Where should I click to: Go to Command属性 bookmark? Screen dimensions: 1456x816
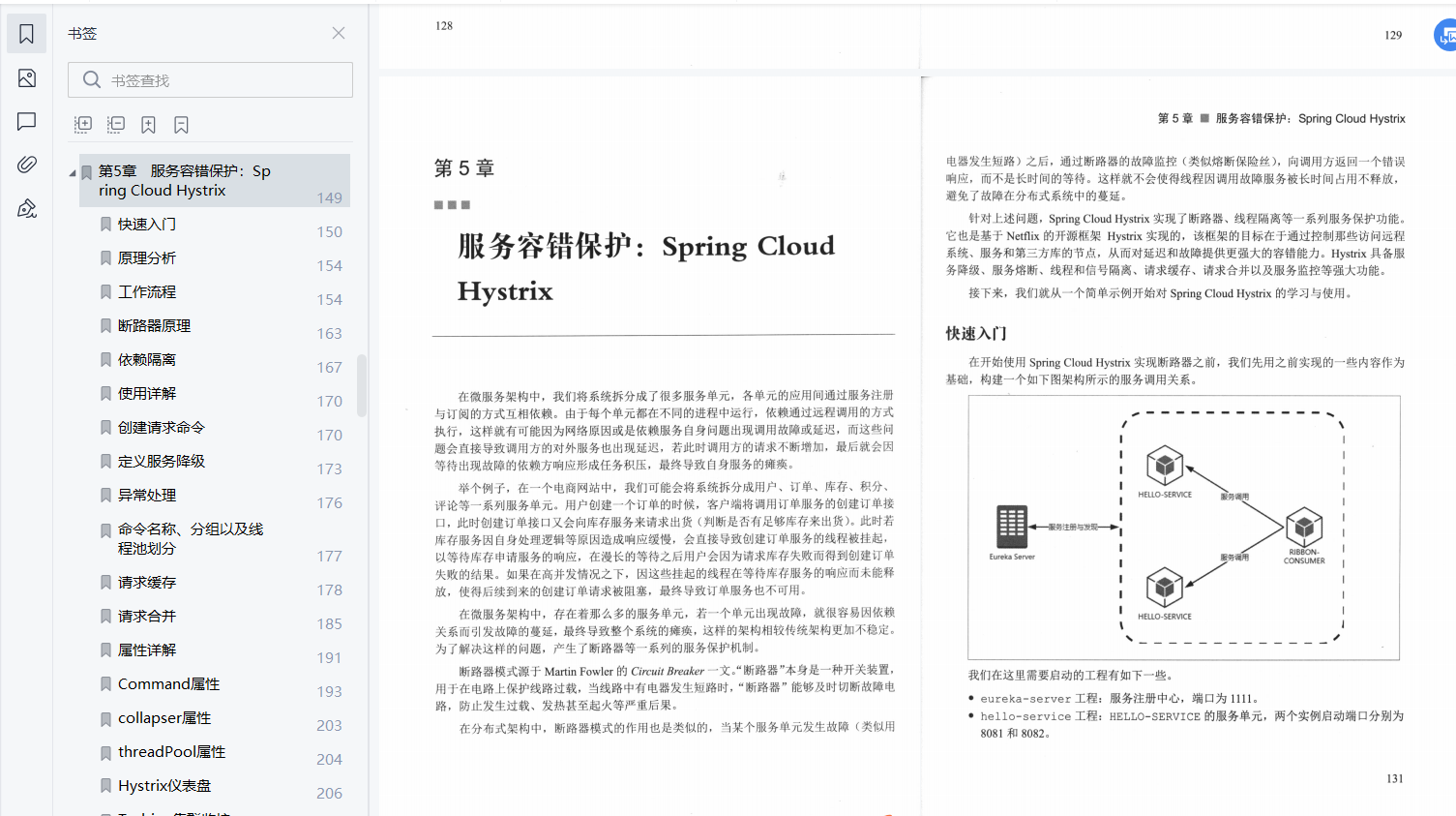(169, 684)
